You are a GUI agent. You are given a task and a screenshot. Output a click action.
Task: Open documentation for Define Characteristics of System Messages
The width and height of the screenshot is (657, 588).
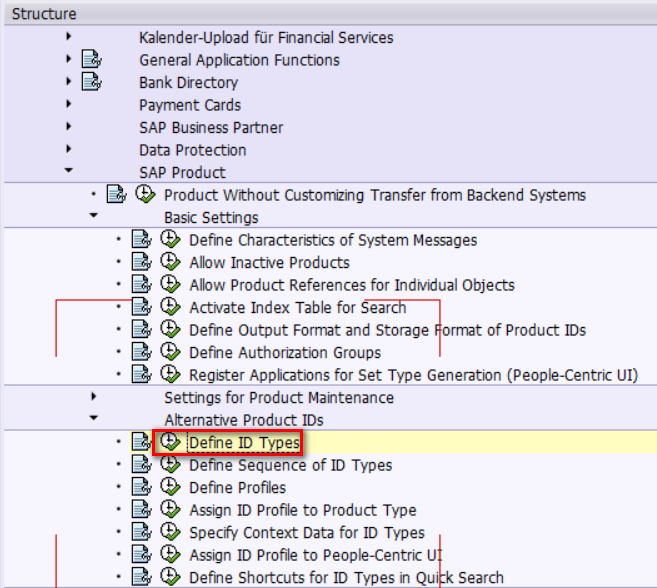pyautogui.click(x=142, y=240)
